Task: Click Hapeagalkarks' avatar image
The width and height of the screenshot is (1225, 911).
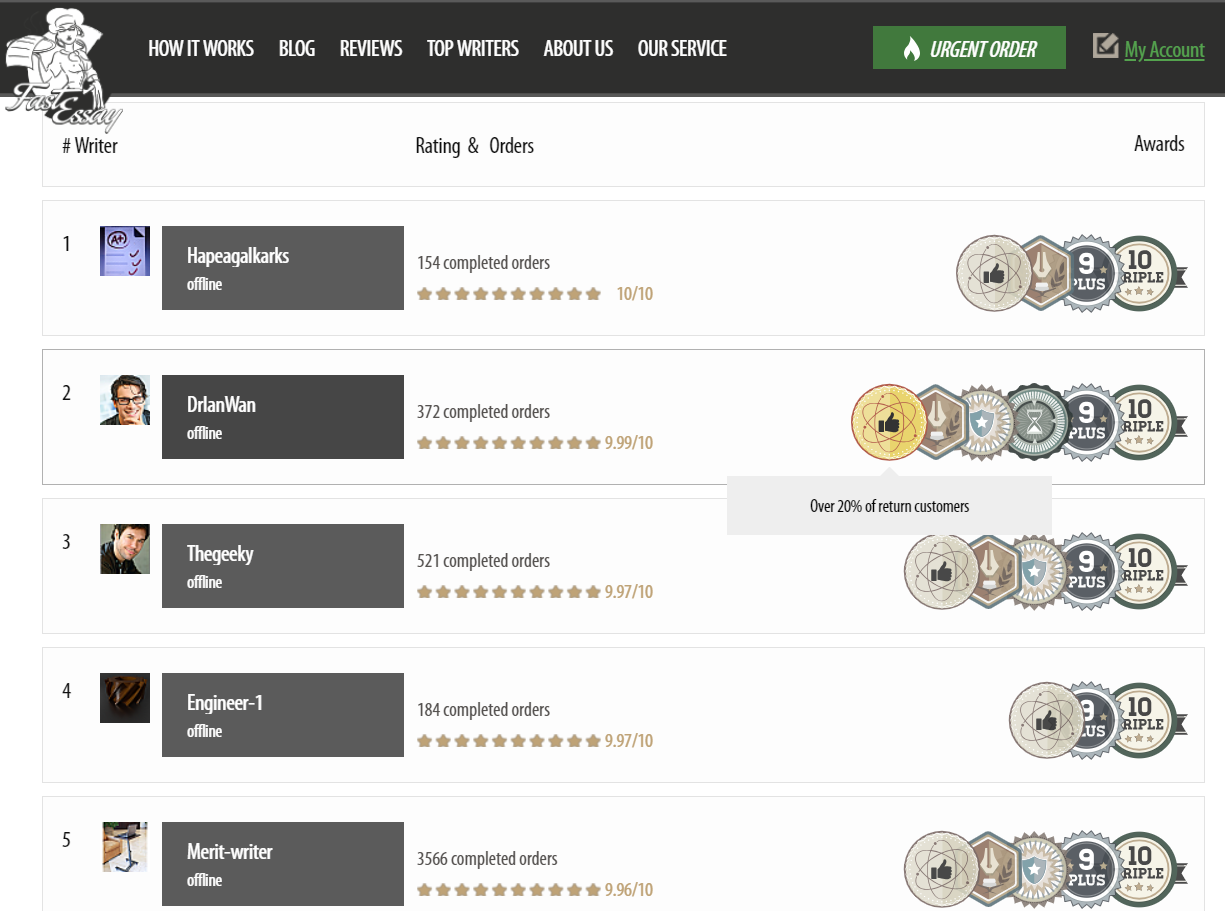Action: click(125, 251)
